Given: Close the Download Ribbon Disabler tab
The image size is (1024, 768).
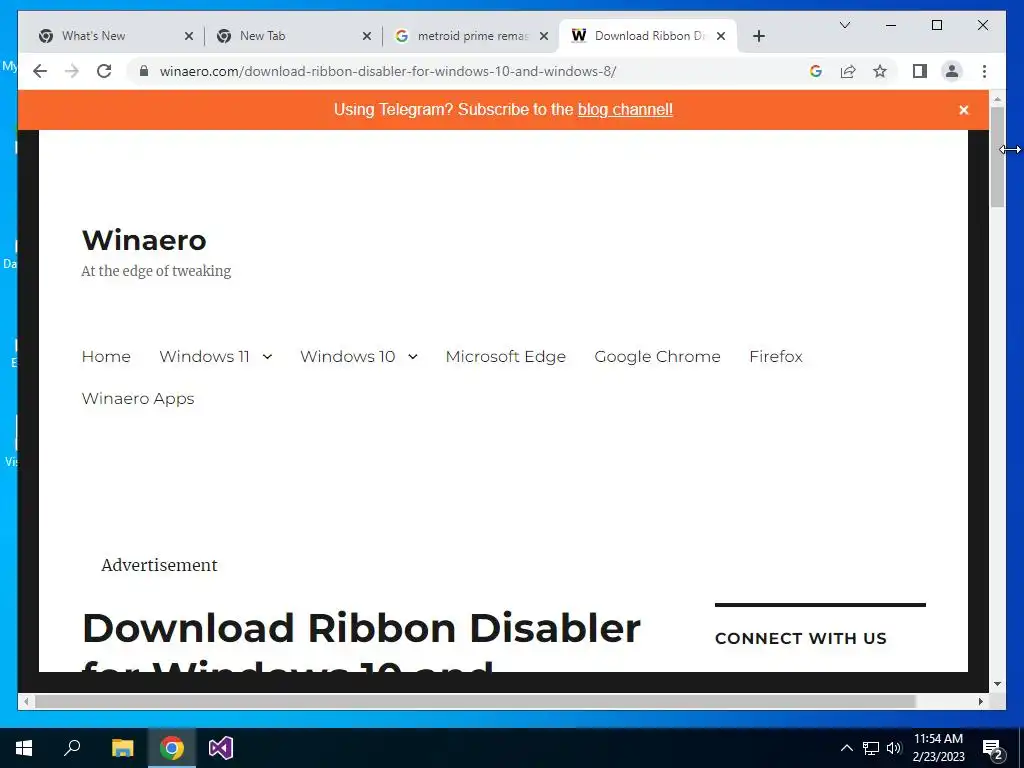Looking at the screenshot, I should click(720, 36).
